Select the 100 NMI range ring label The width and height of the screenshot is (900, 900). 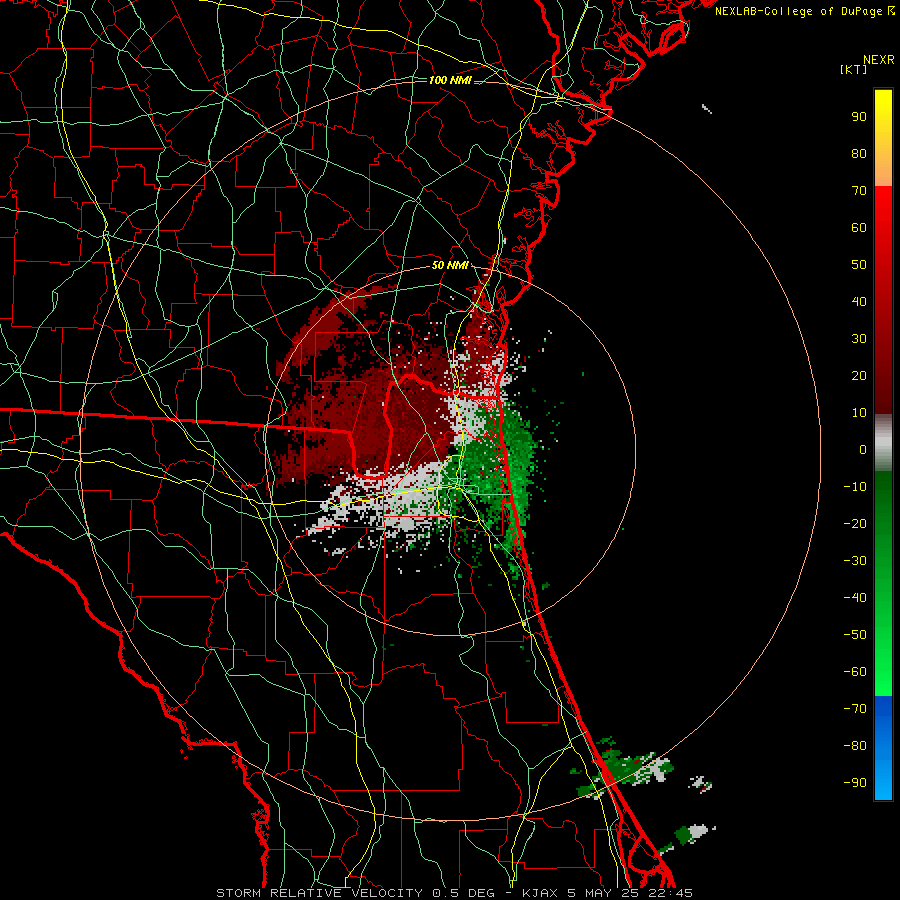coord(450,80)
